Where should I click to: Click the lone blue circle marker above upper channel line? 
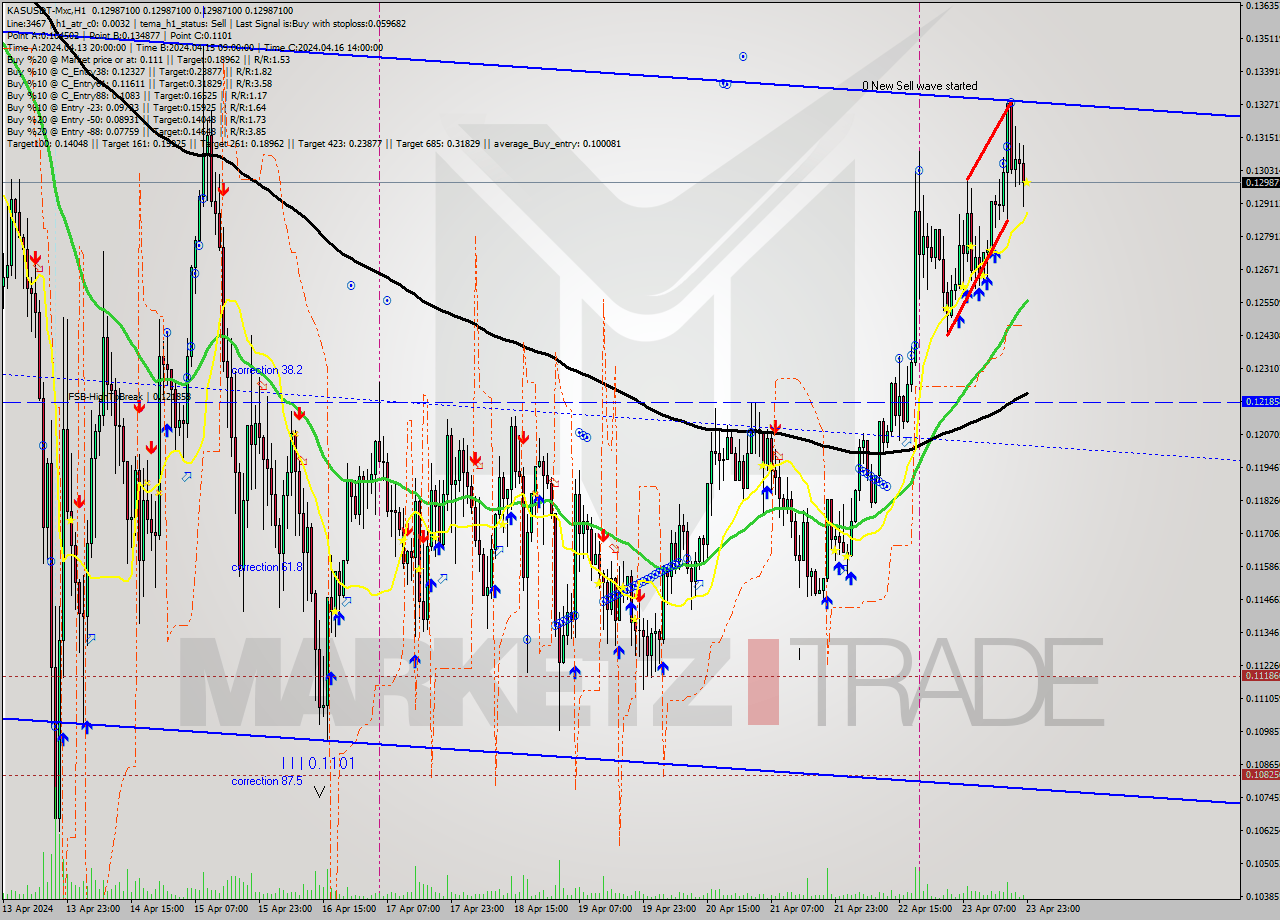(743, 56)
